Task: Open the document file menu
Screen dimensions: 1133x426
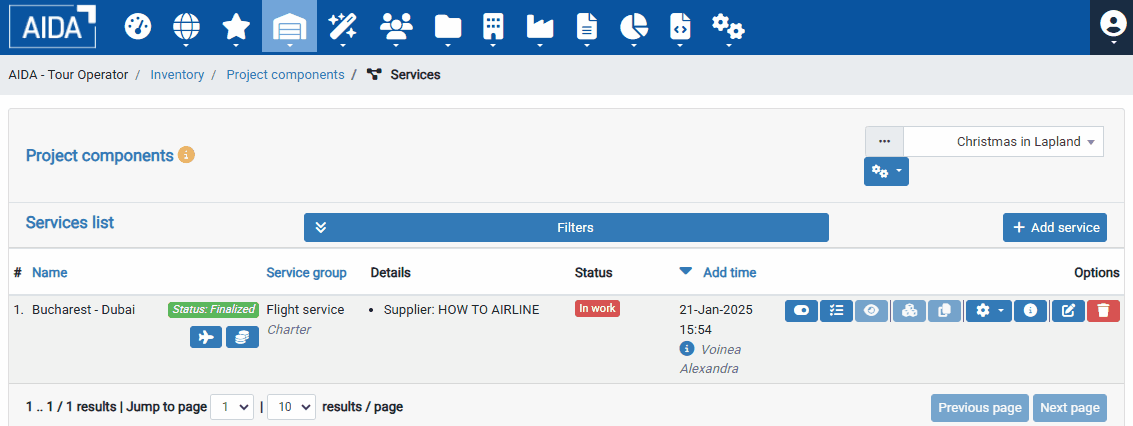Action: 587,27
